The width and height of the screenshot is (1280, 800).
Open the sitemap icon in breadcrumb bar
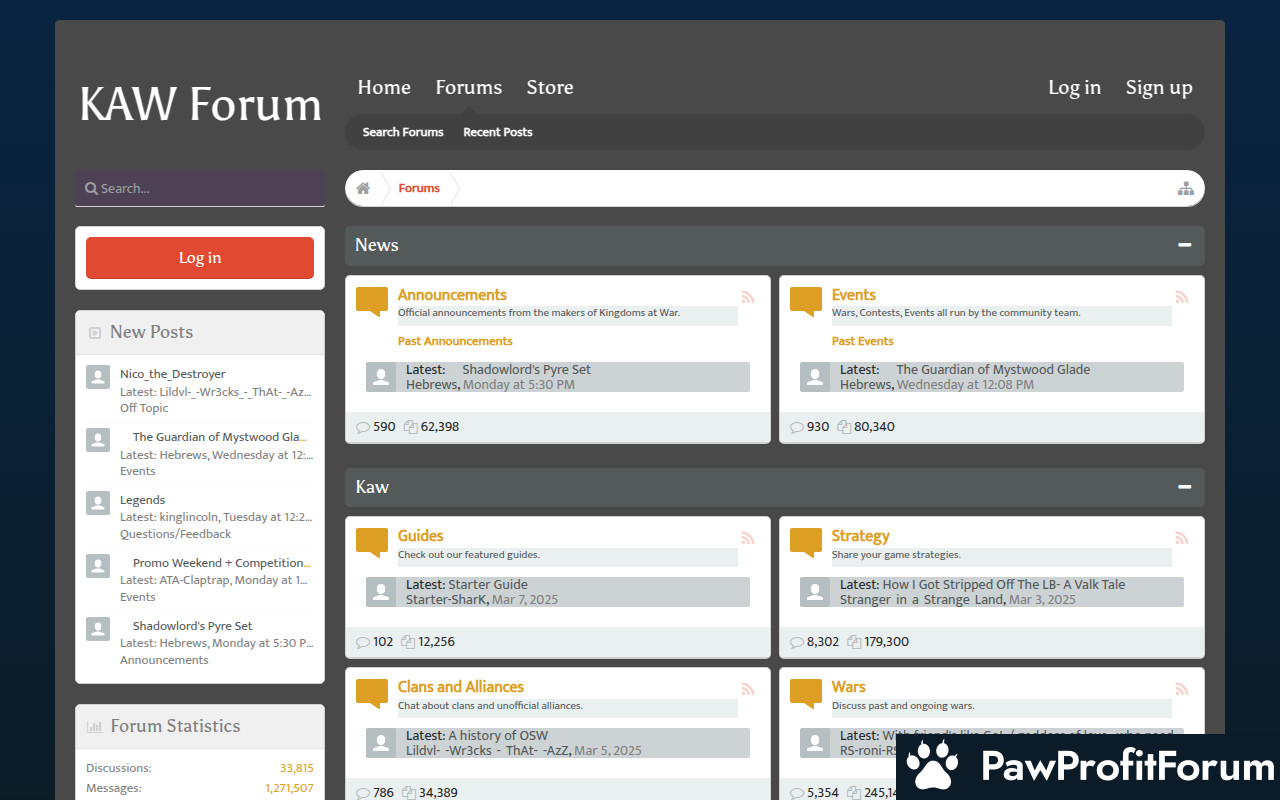(x=1186, y=188)
